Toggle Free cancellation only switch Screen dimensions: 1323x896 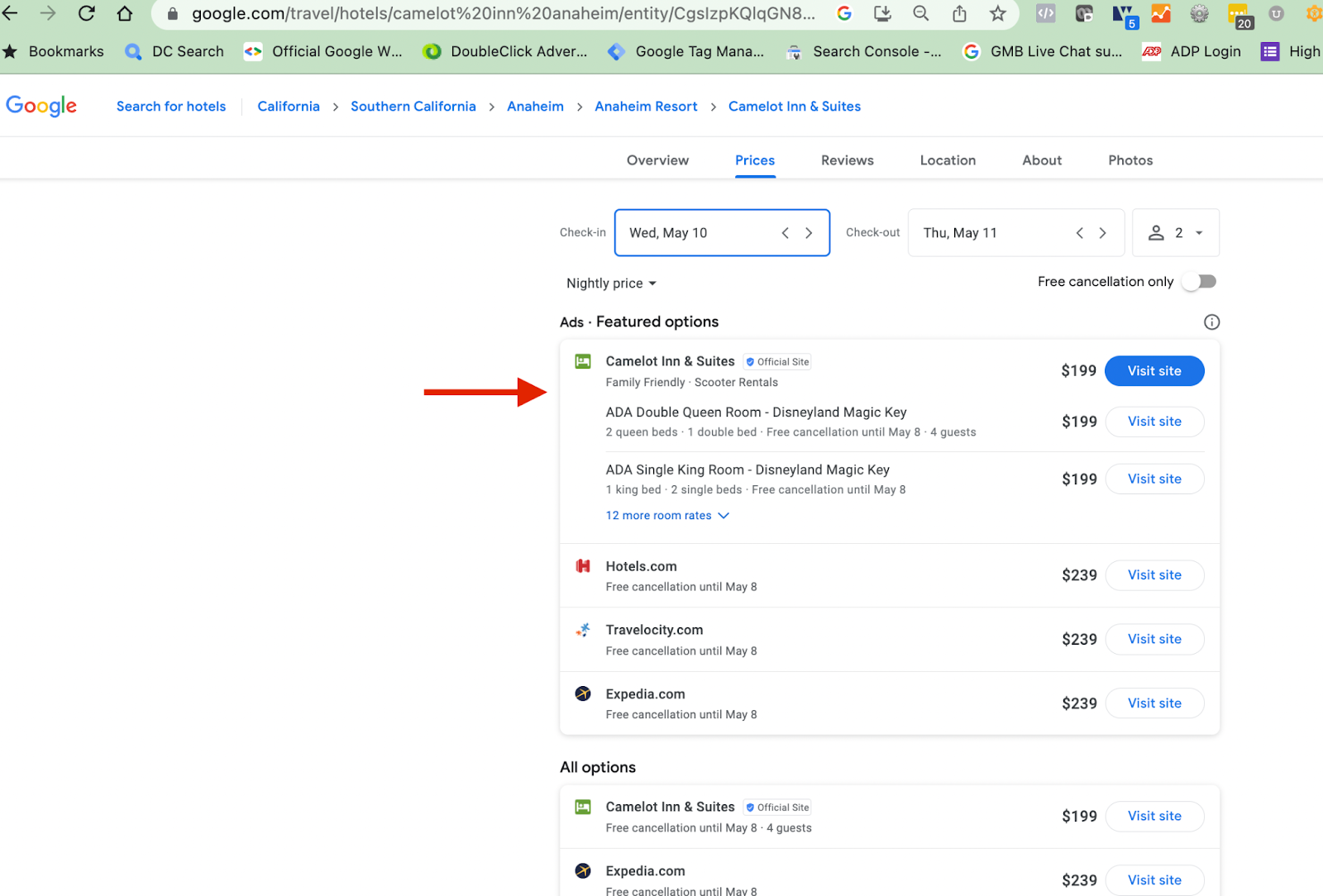(1199, 282)
